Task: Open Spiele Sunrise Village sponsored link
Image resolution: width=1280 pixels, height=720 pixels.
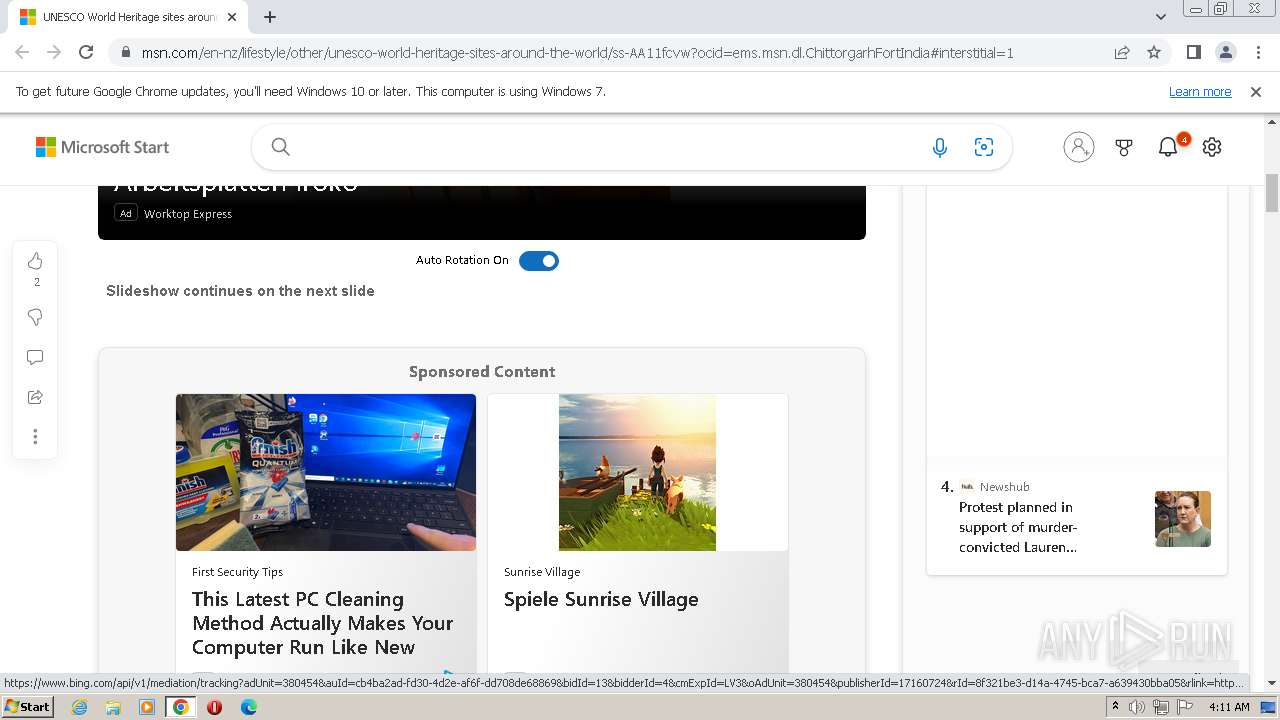Action: point(601,599)
